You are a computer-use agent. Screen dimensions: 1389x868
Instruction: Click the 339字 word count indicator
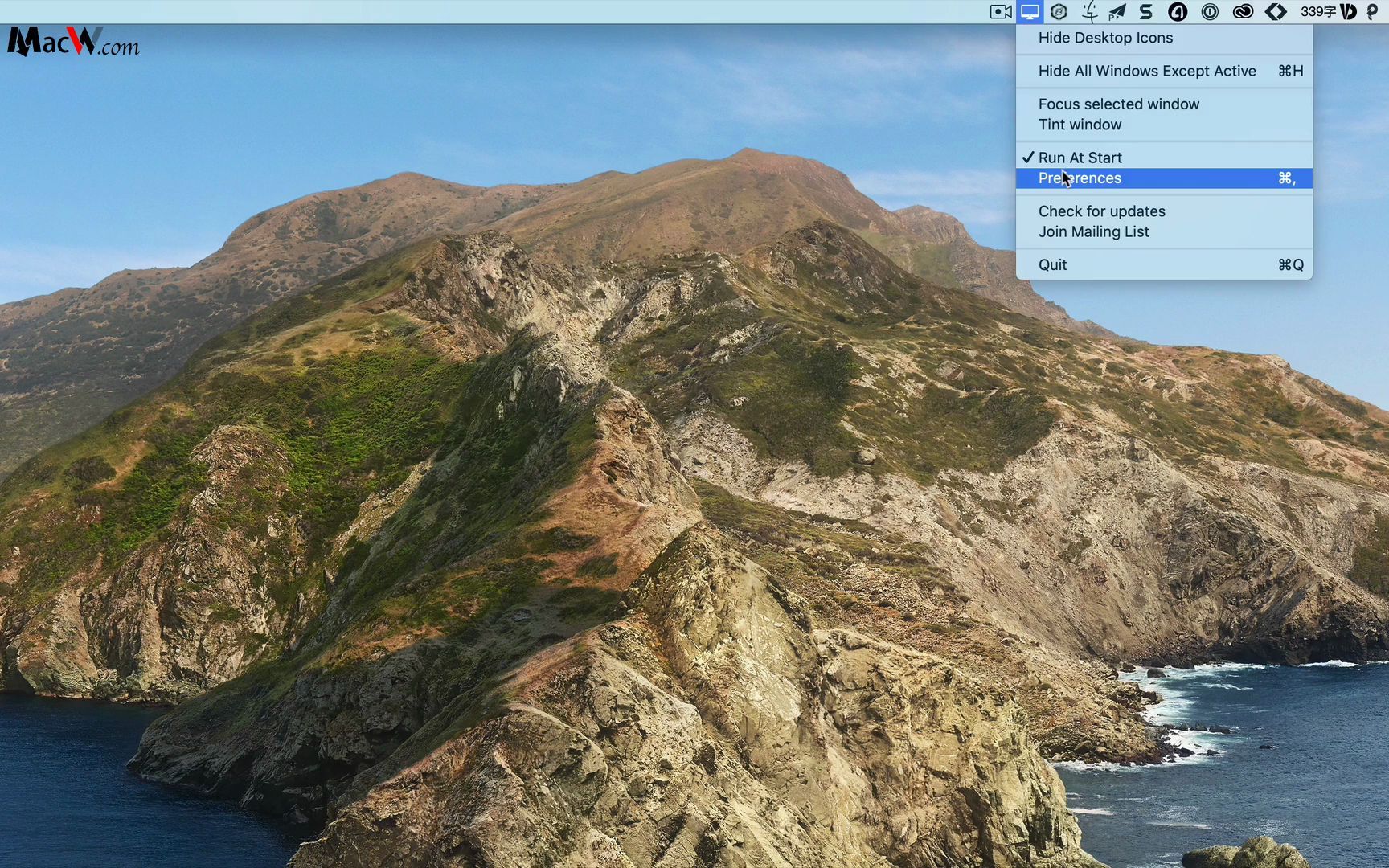(1319, 12)
